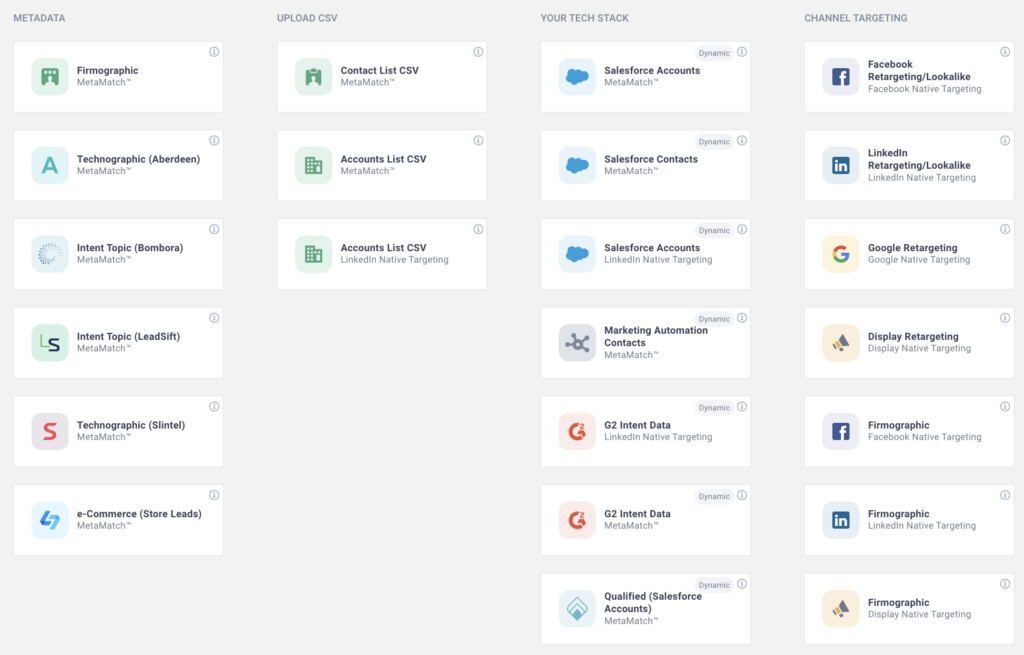Show info for Display Retargeting card

1005,318
